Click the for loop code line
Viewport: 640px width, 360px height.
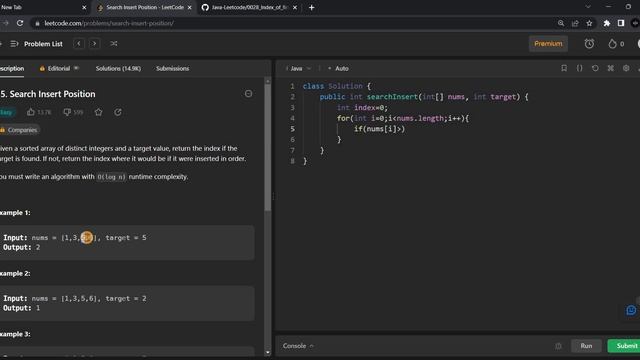click(x=403, y=118)
